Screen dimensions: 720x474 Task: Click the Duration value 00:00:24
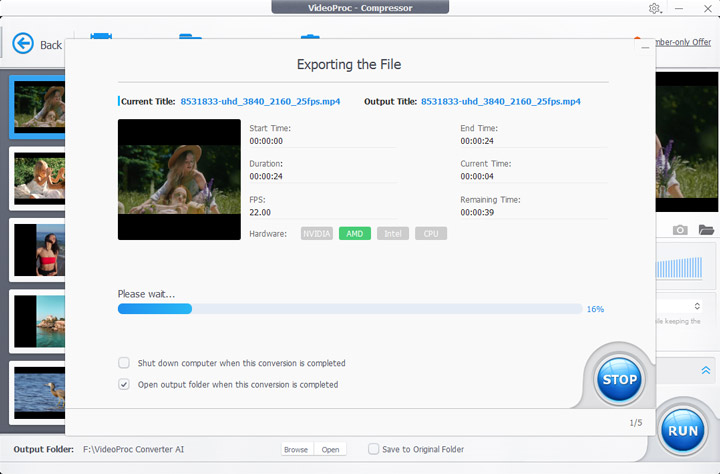(266, 176)
